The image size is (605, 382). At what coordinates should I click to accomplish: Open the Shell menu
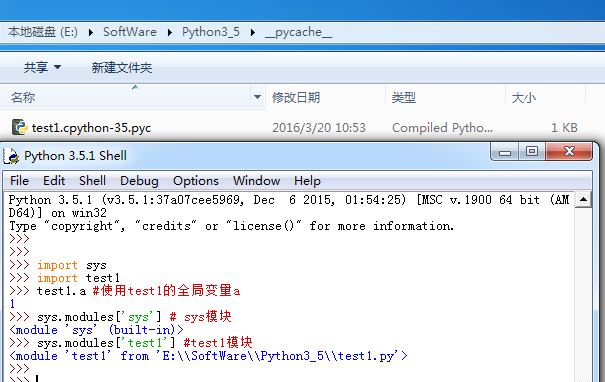92,181
